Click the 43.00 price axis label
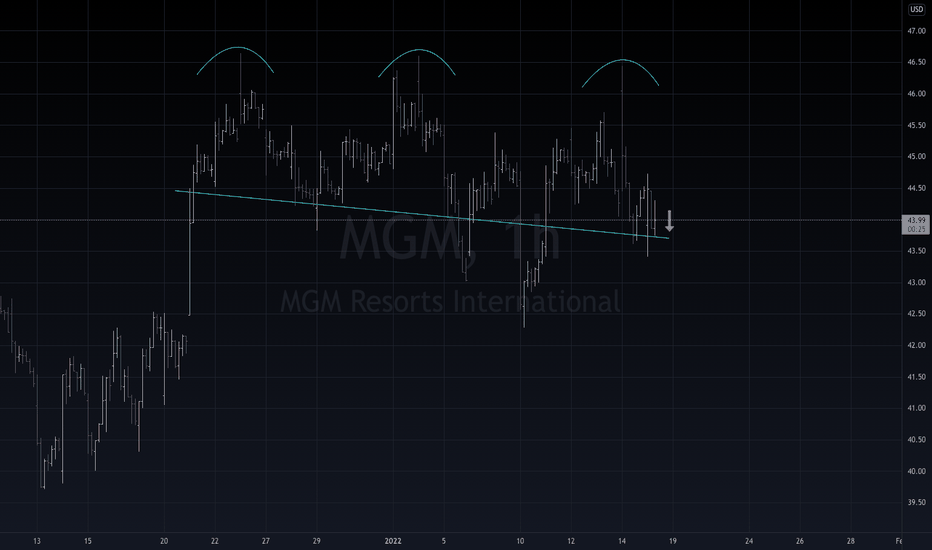 click(916, 282)
